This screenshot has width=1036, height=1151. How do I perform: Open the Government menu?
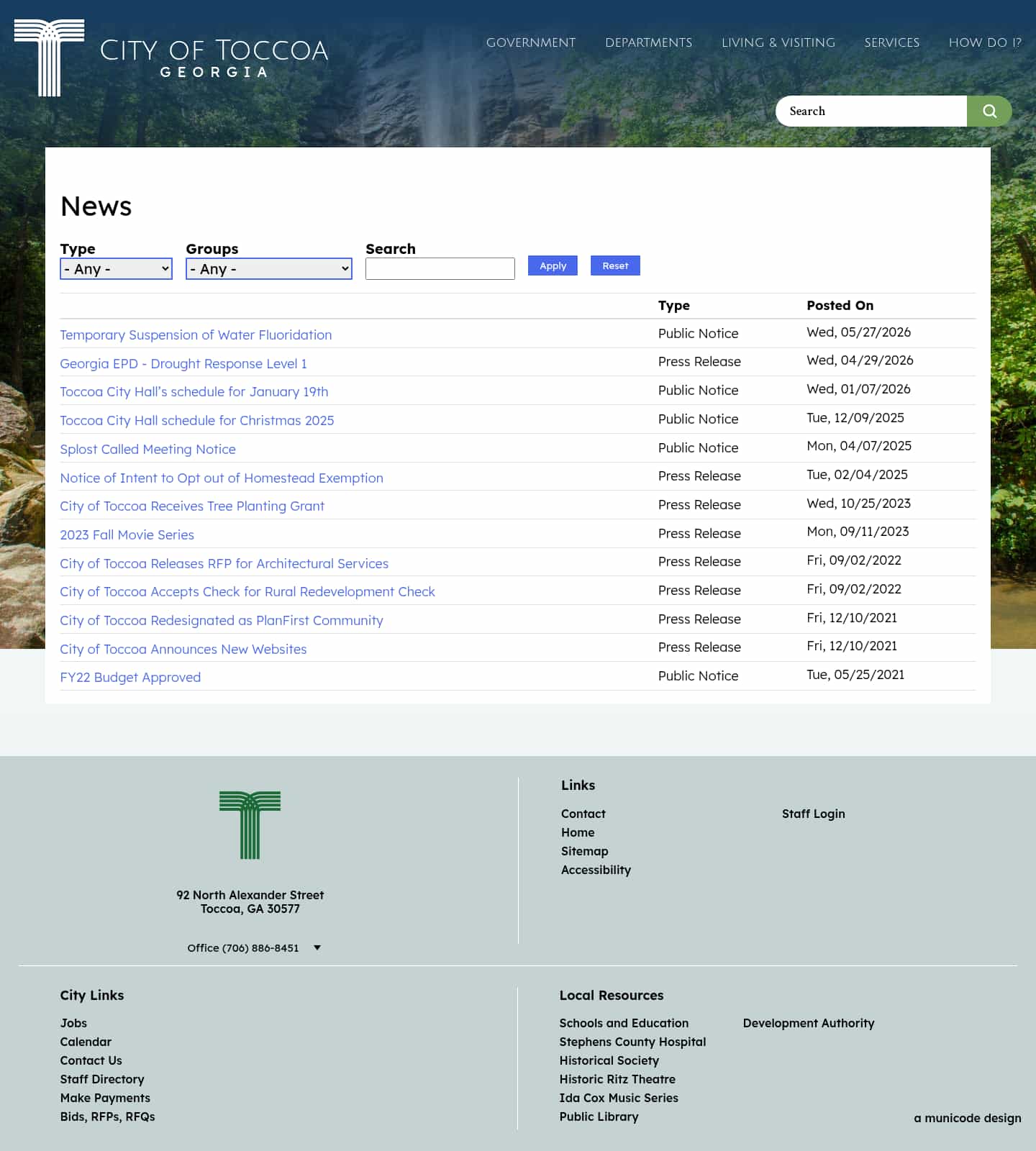pos(531,42)
